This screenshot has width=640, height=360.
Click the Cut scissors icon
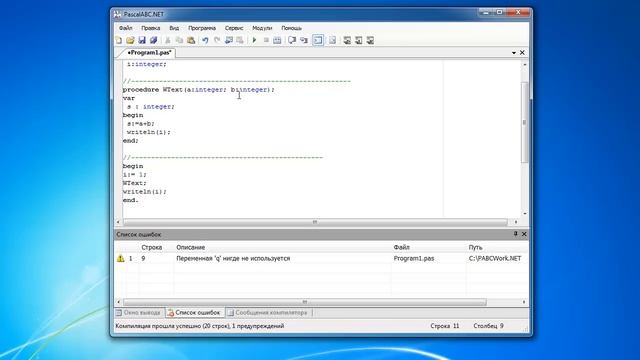coord(167,40)
